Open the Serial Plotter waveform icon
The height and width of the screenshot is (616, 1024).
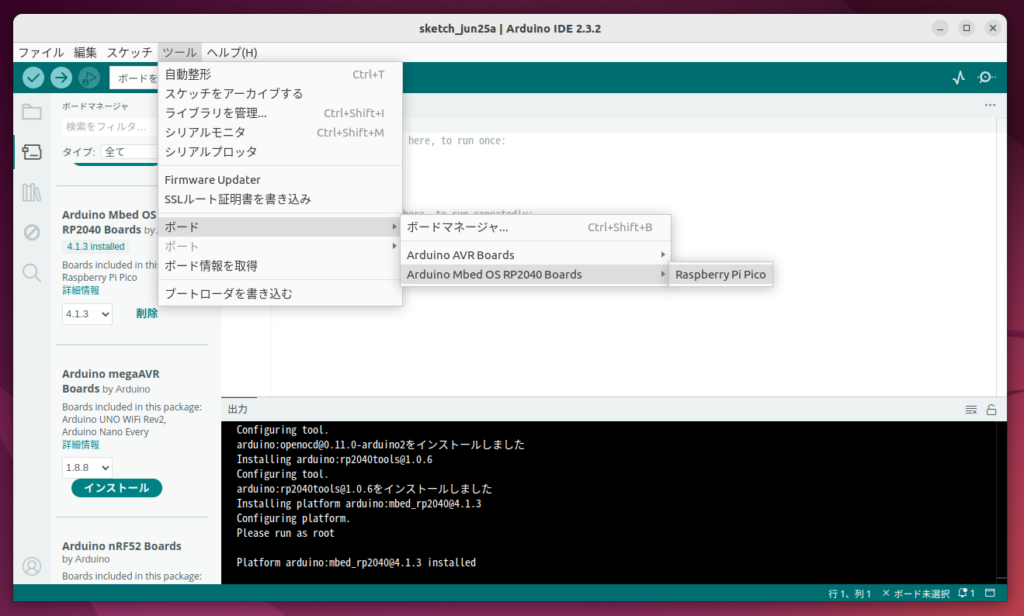pyautogui.click(x=959, y=78)
